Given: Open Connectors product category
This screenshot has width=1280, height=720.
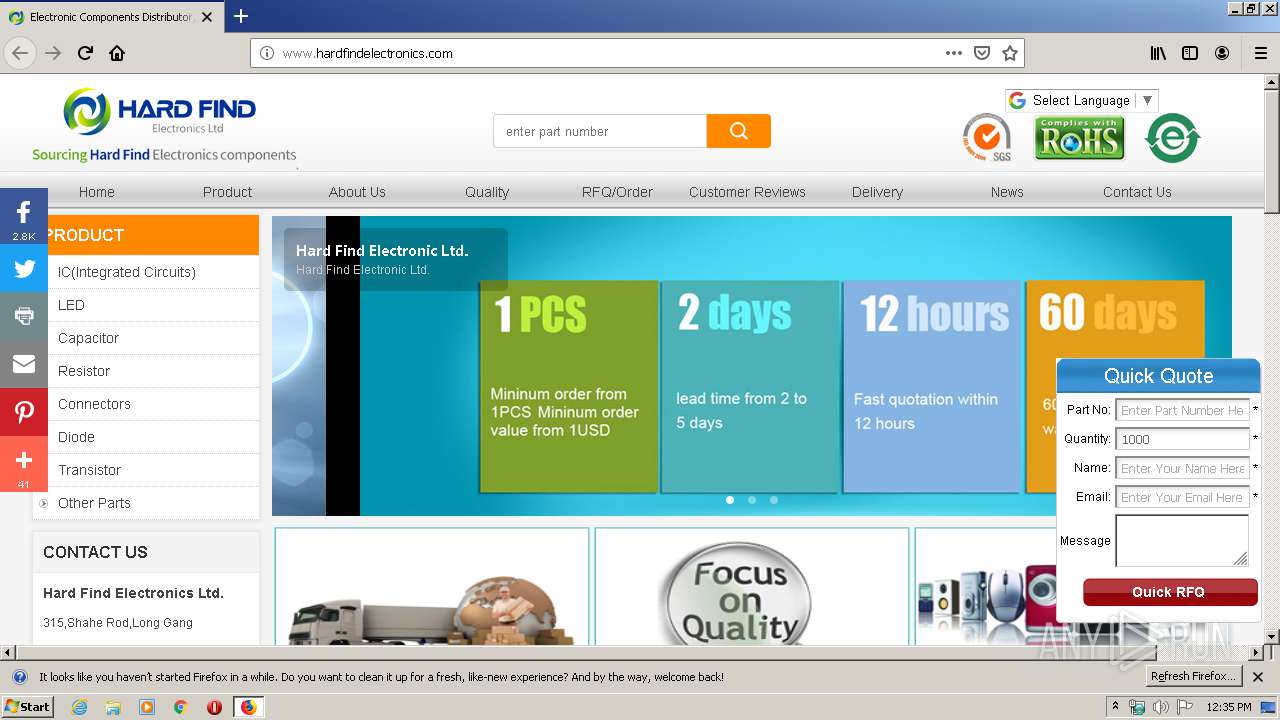Looking at the screenshot, I should point(94,404).
